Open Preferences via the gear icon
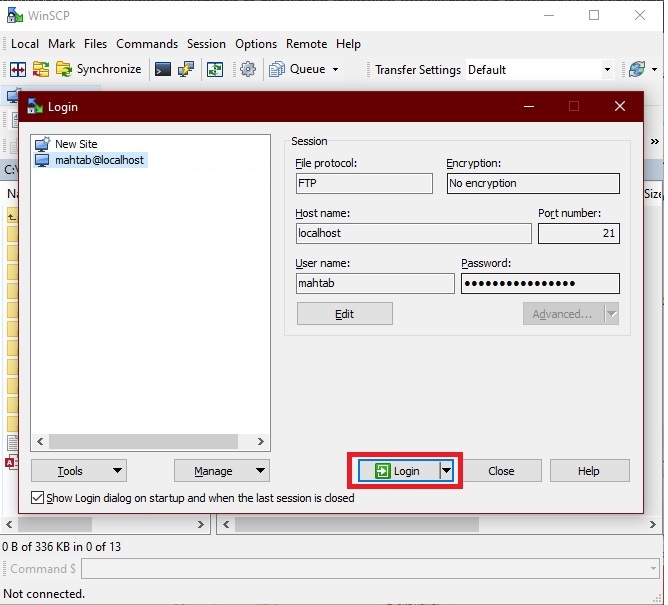Viewport: 668px width, 605px height. pos(248,69)
